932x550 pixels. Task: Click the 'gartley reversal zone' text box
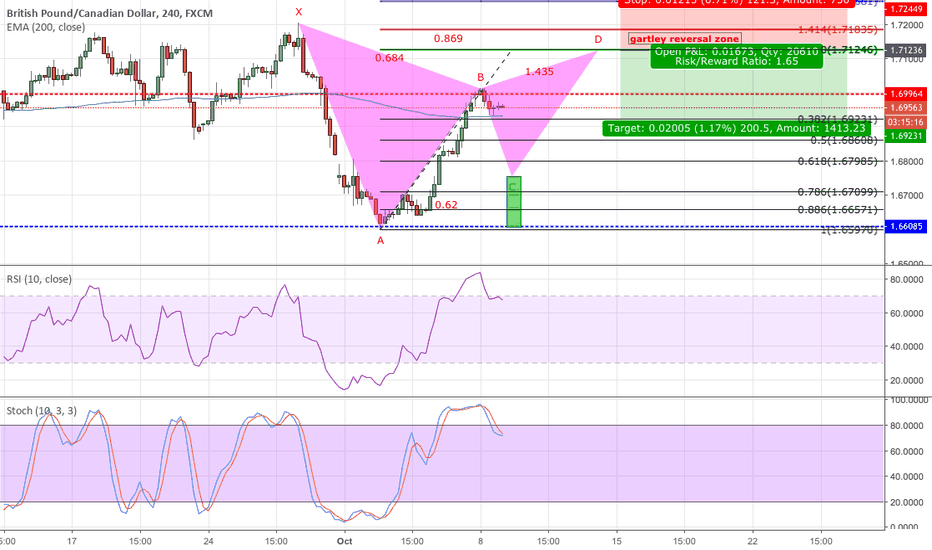pos(685,39)
